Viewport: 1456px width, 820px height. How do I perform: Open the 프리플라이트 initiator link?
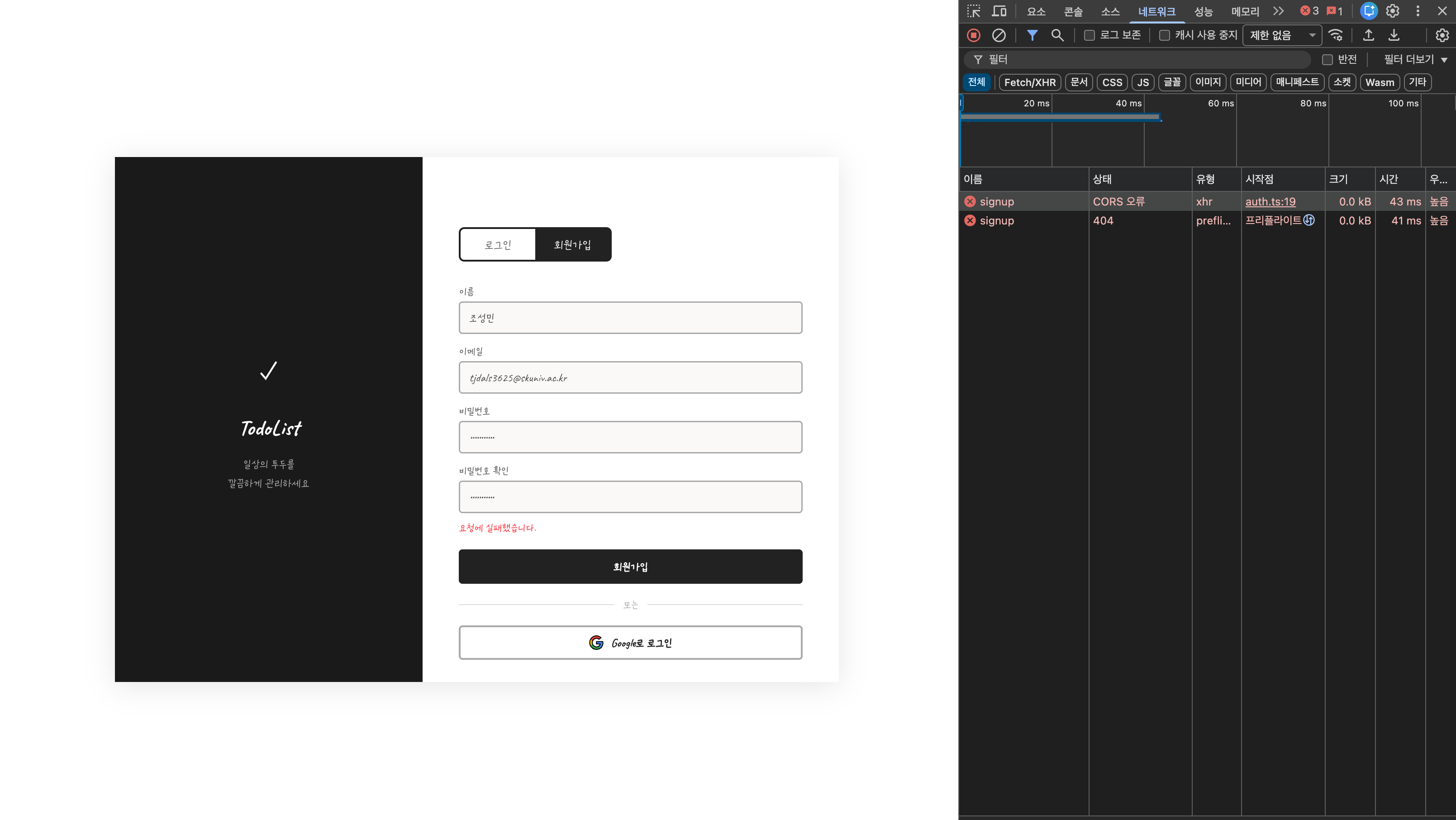pyautogui.click(x=1273, y=220)
